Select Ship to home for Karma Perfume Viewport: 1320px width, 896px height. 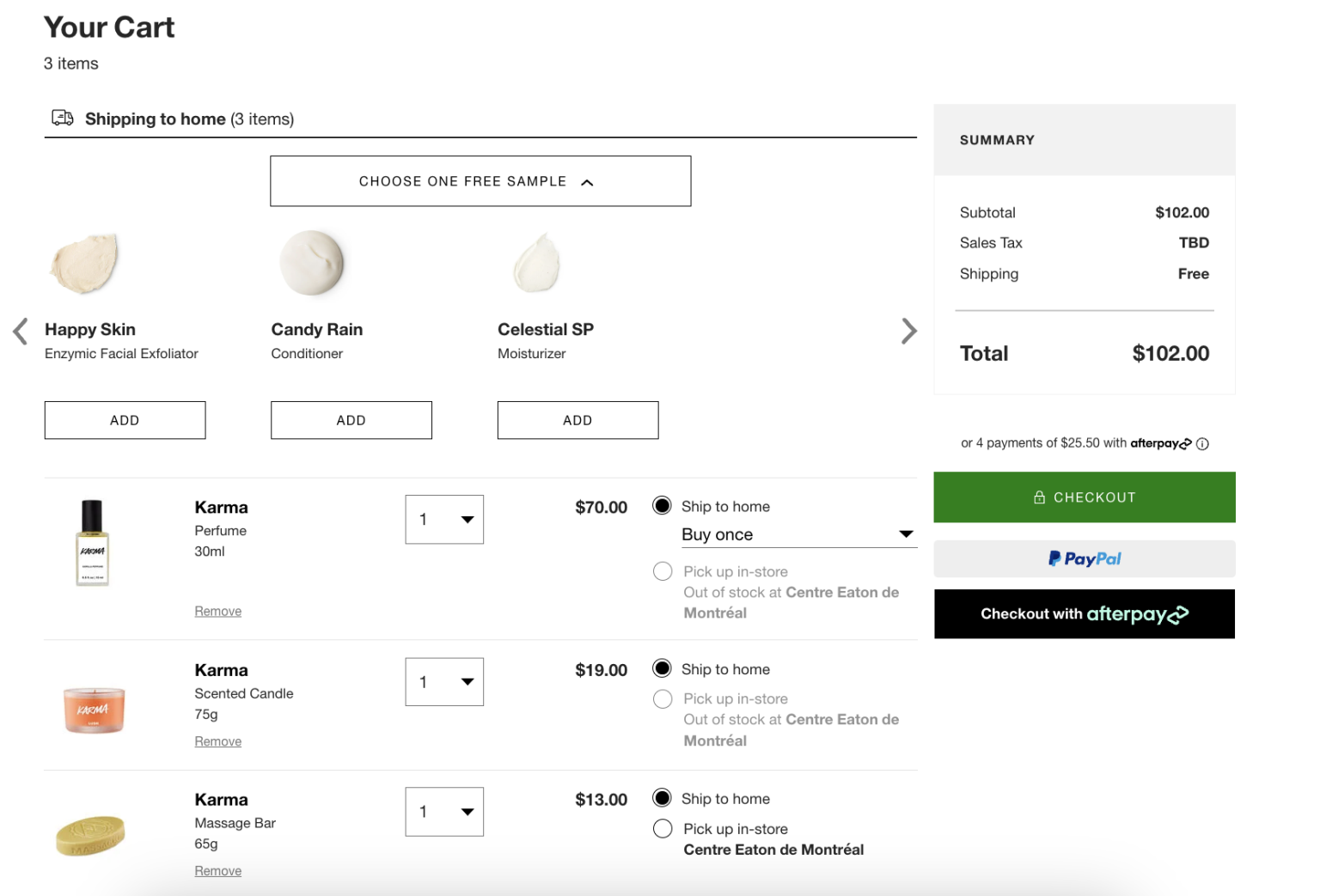click(662, 506)
